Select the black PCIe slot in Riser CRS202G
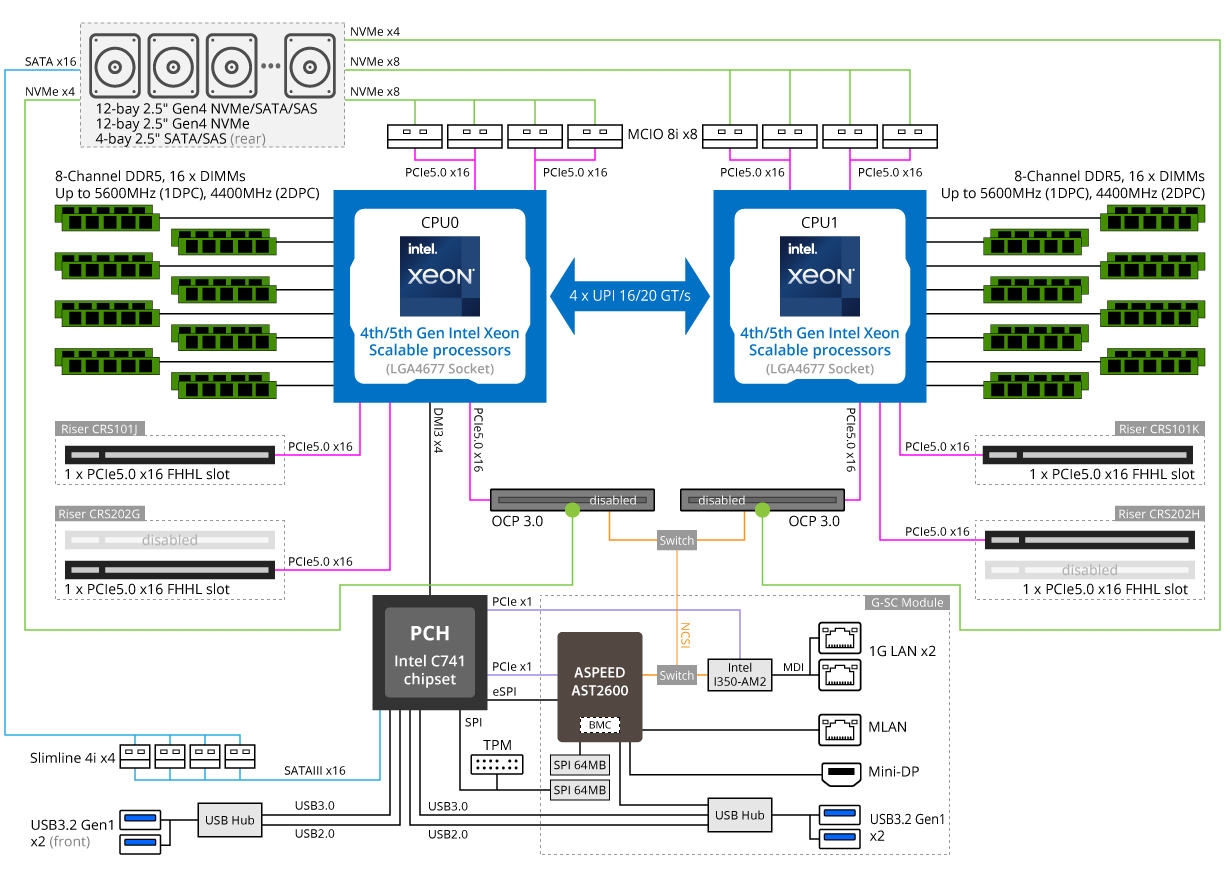 (x=169, y=569)
